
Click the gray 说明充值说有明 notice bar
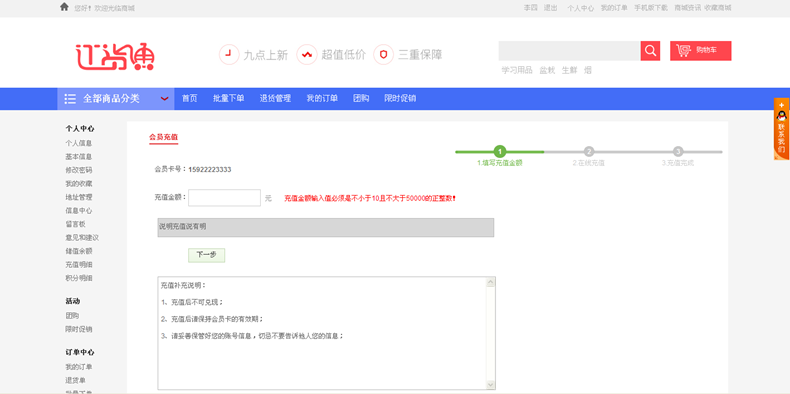(x=325, y=227)
